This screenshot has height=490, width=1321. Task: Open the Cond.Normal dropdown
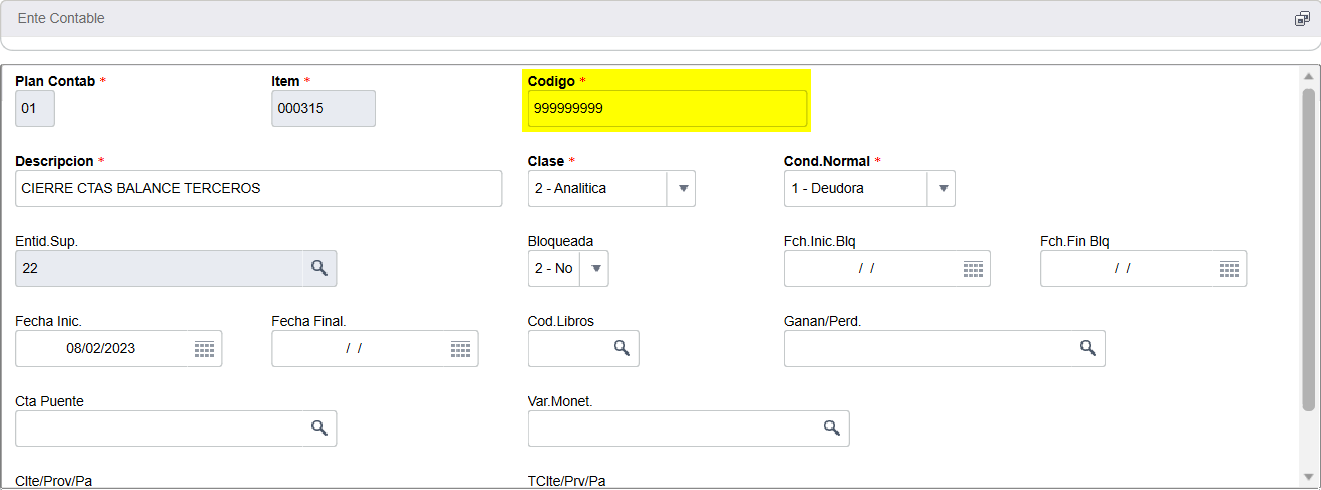pos(941,188)
